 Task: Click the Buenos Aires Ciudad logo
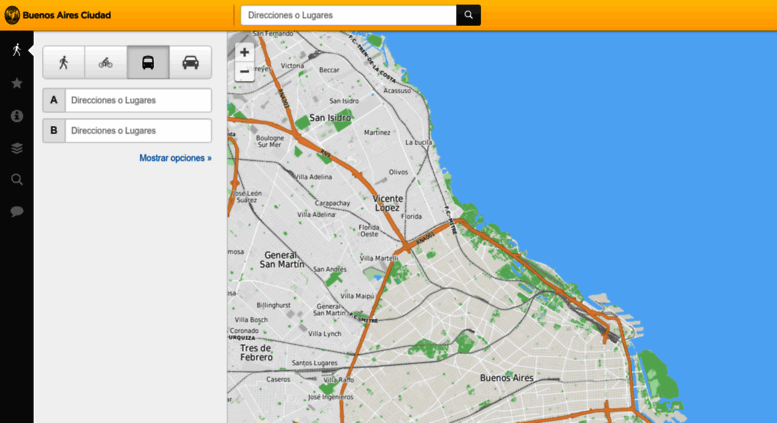58,15
